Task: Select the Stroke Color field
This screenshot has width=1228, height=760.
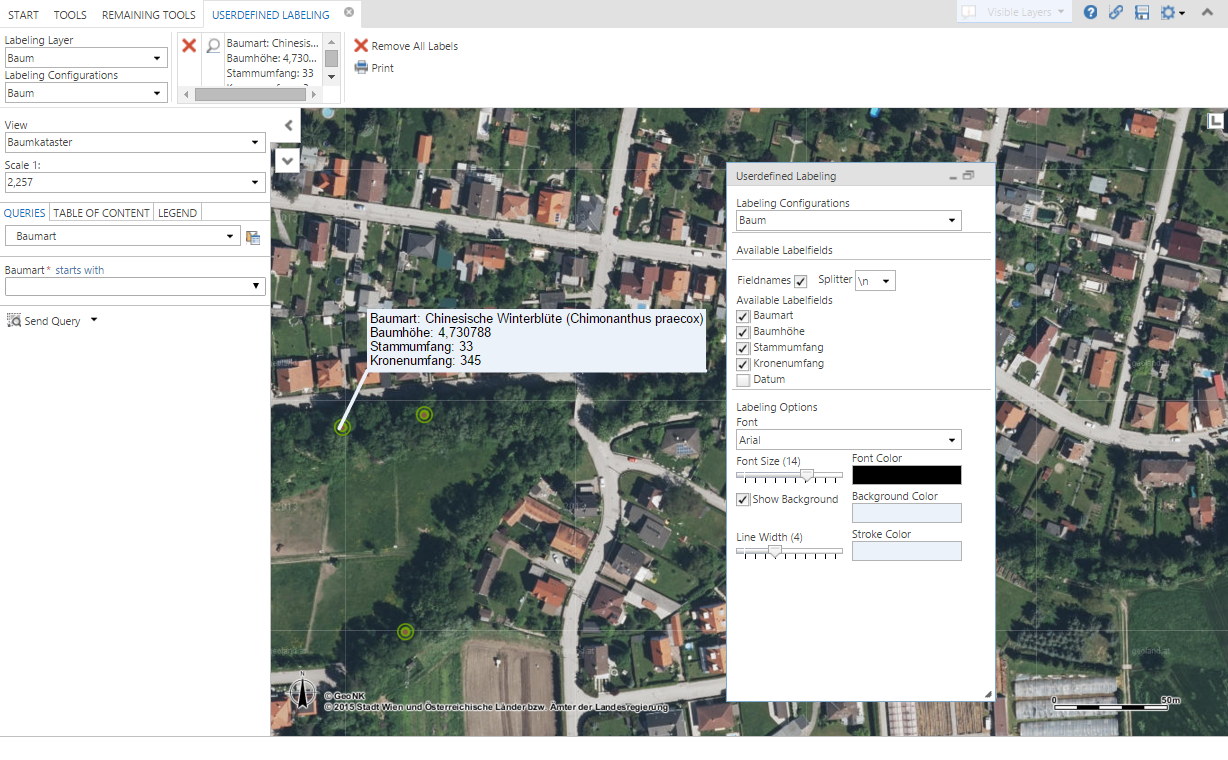Action: (x=906, y=550)
